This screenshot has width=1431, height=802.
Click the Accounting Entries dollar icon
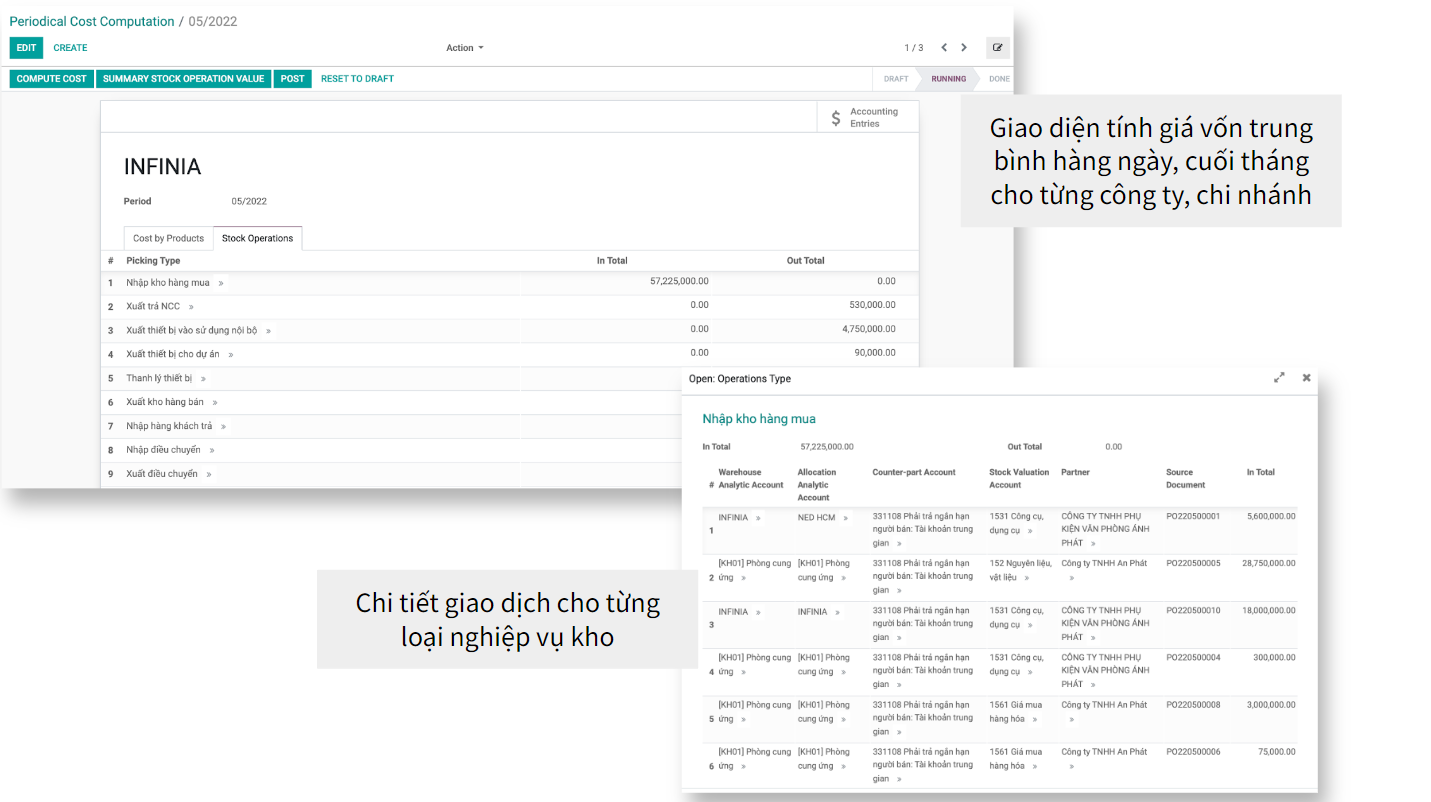click(836, 118)
